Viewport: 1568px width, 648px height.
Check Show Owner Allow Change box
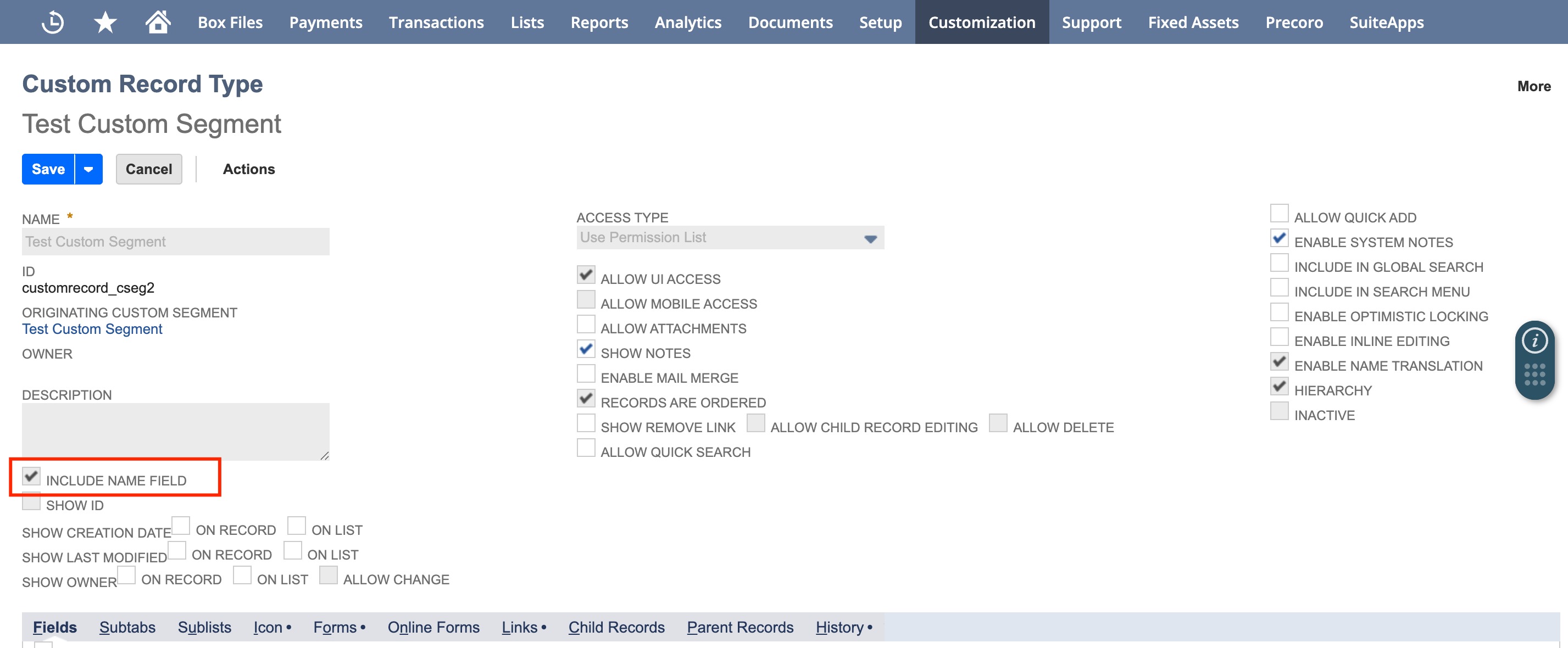coord(328,575)
